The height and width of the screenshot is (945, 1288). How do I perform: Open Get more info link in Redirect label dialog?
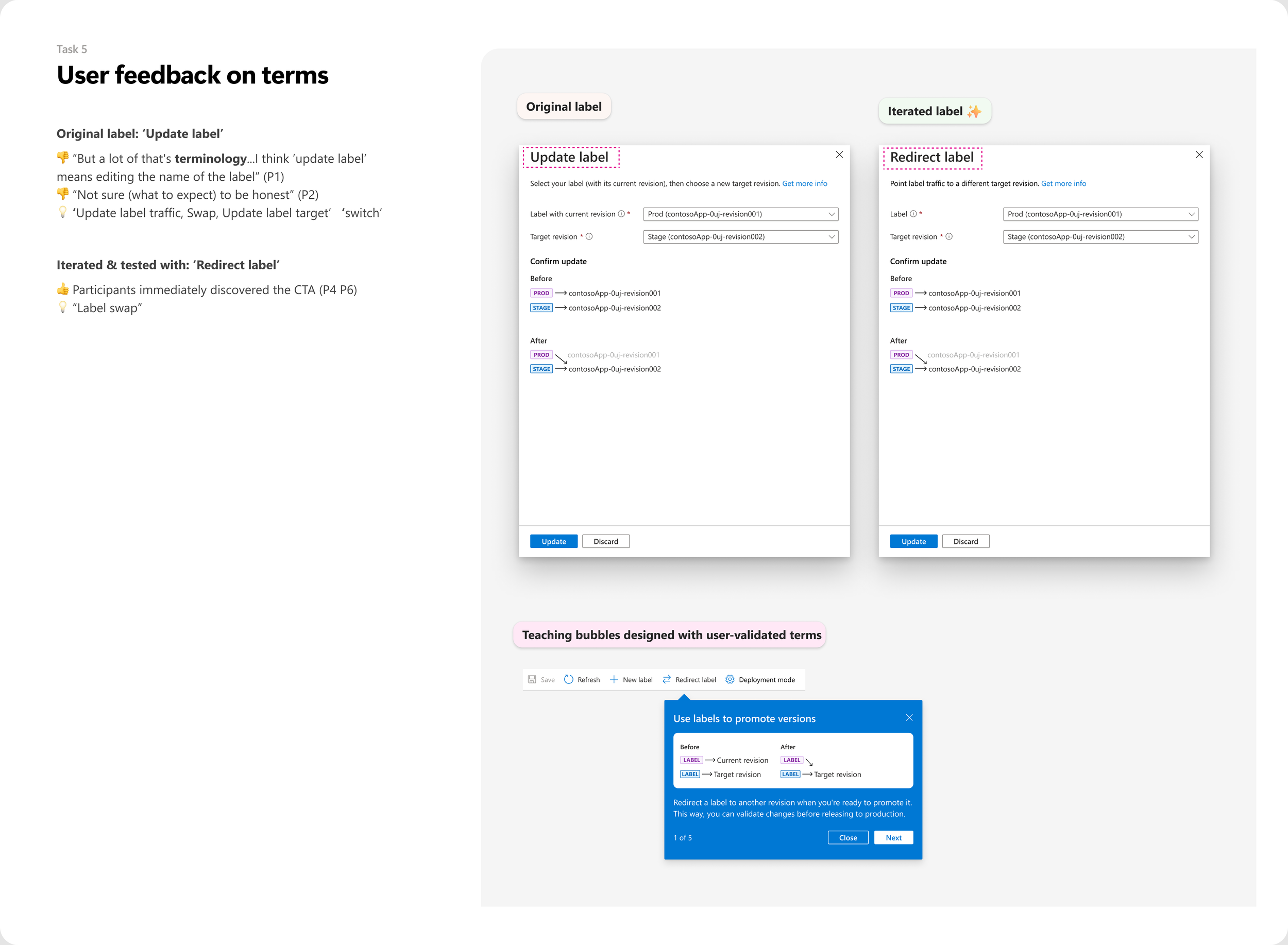click(1063, 184)
